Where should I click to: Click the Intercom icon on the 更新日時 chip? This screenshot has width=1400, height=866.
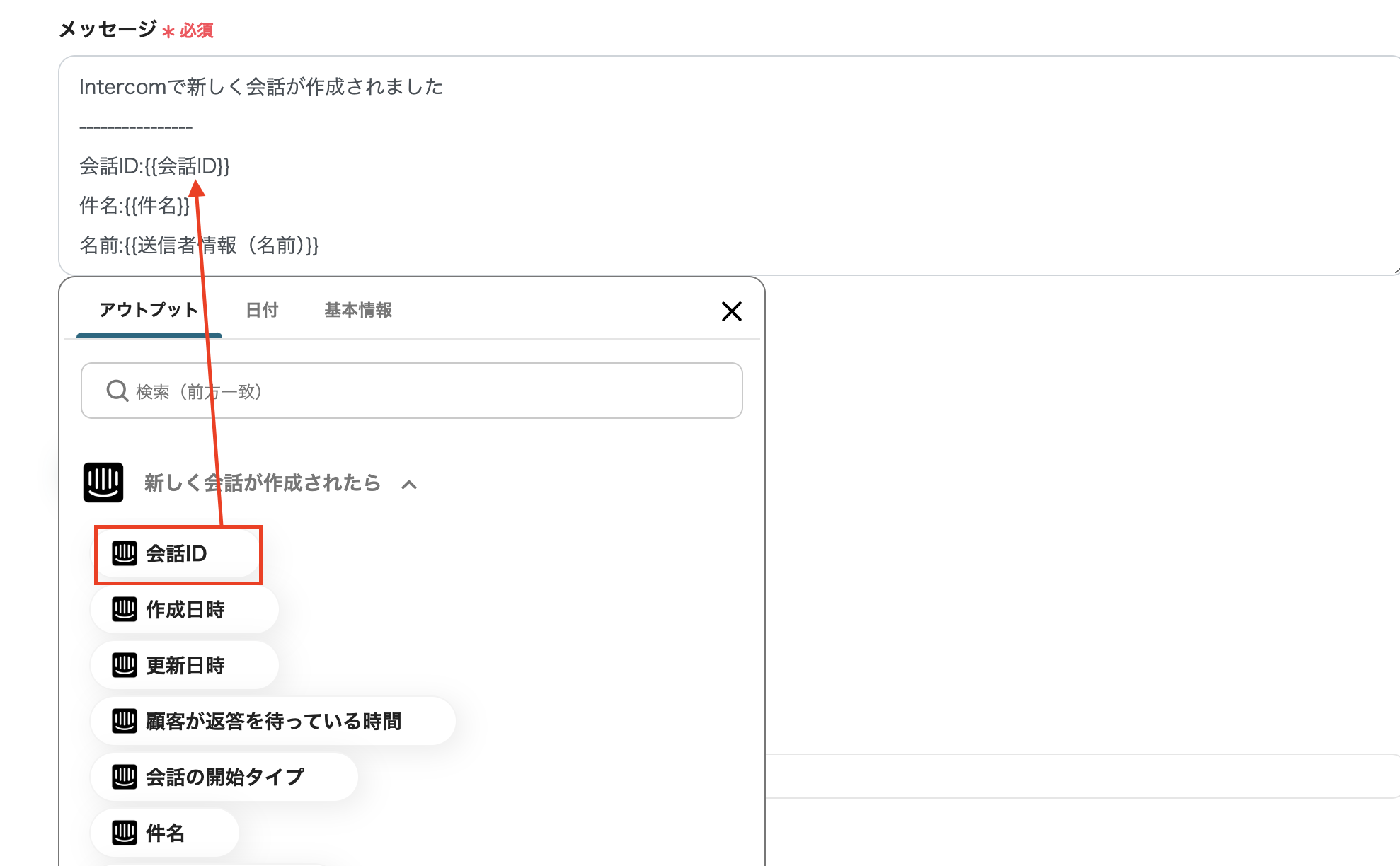click(125, 664)
